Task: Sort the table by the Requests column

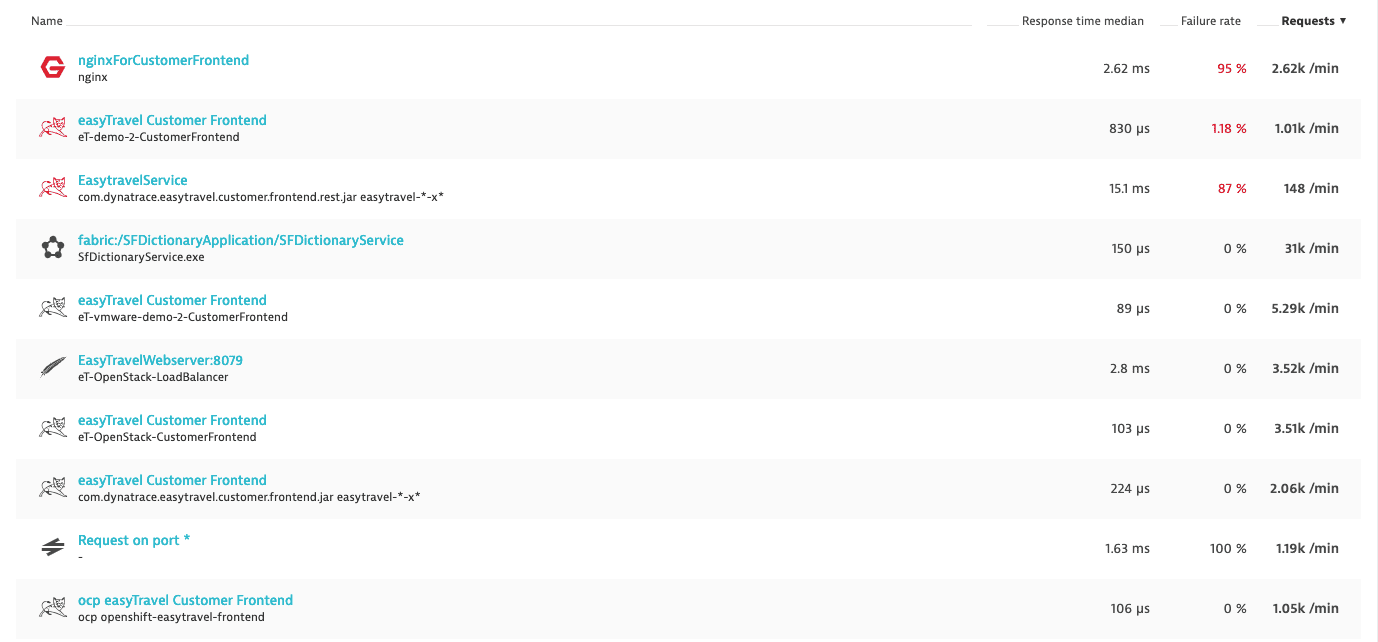Action: (1313, 21)
